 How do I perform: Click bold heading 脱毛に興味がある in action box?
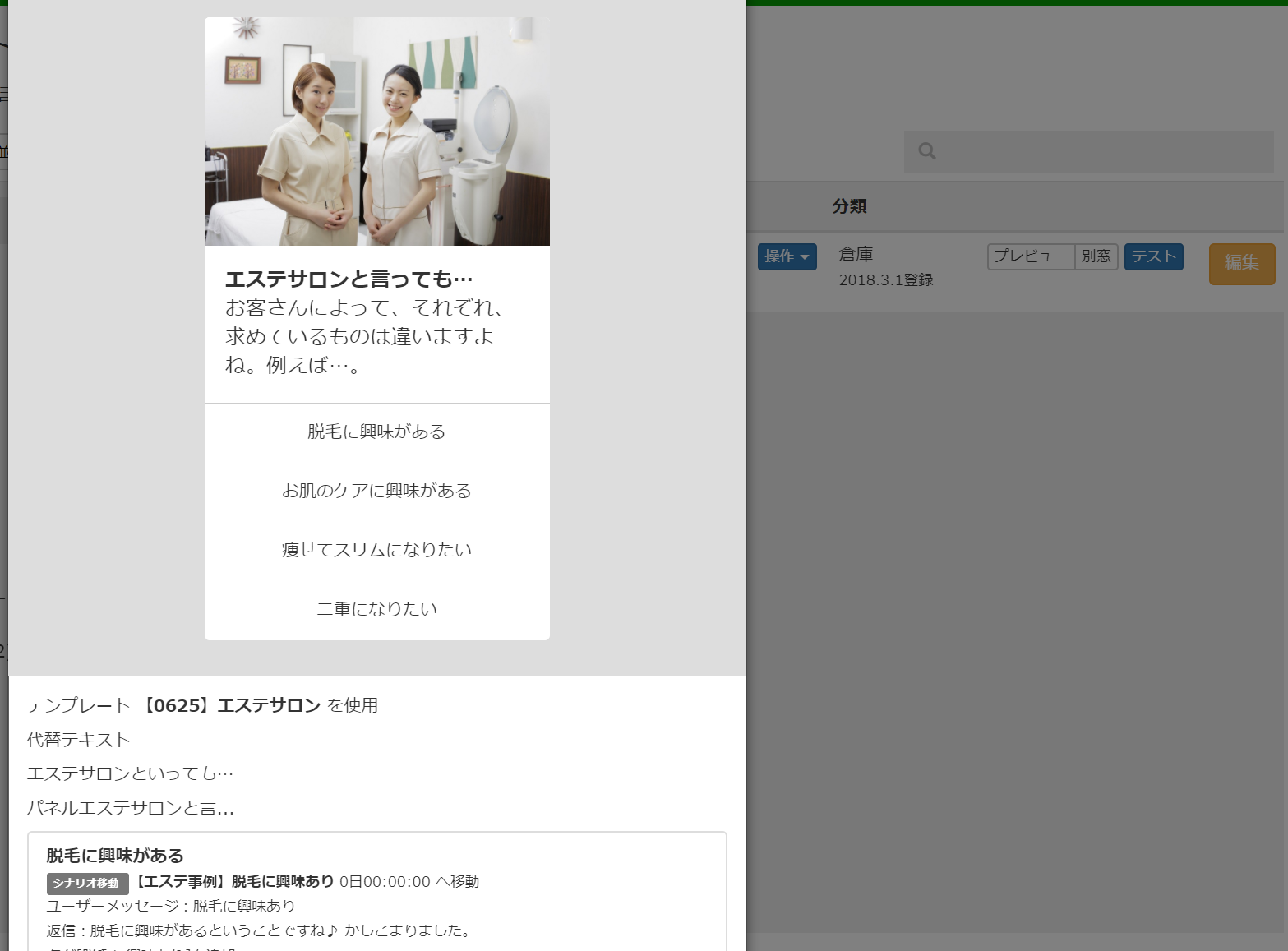[115, 856]
